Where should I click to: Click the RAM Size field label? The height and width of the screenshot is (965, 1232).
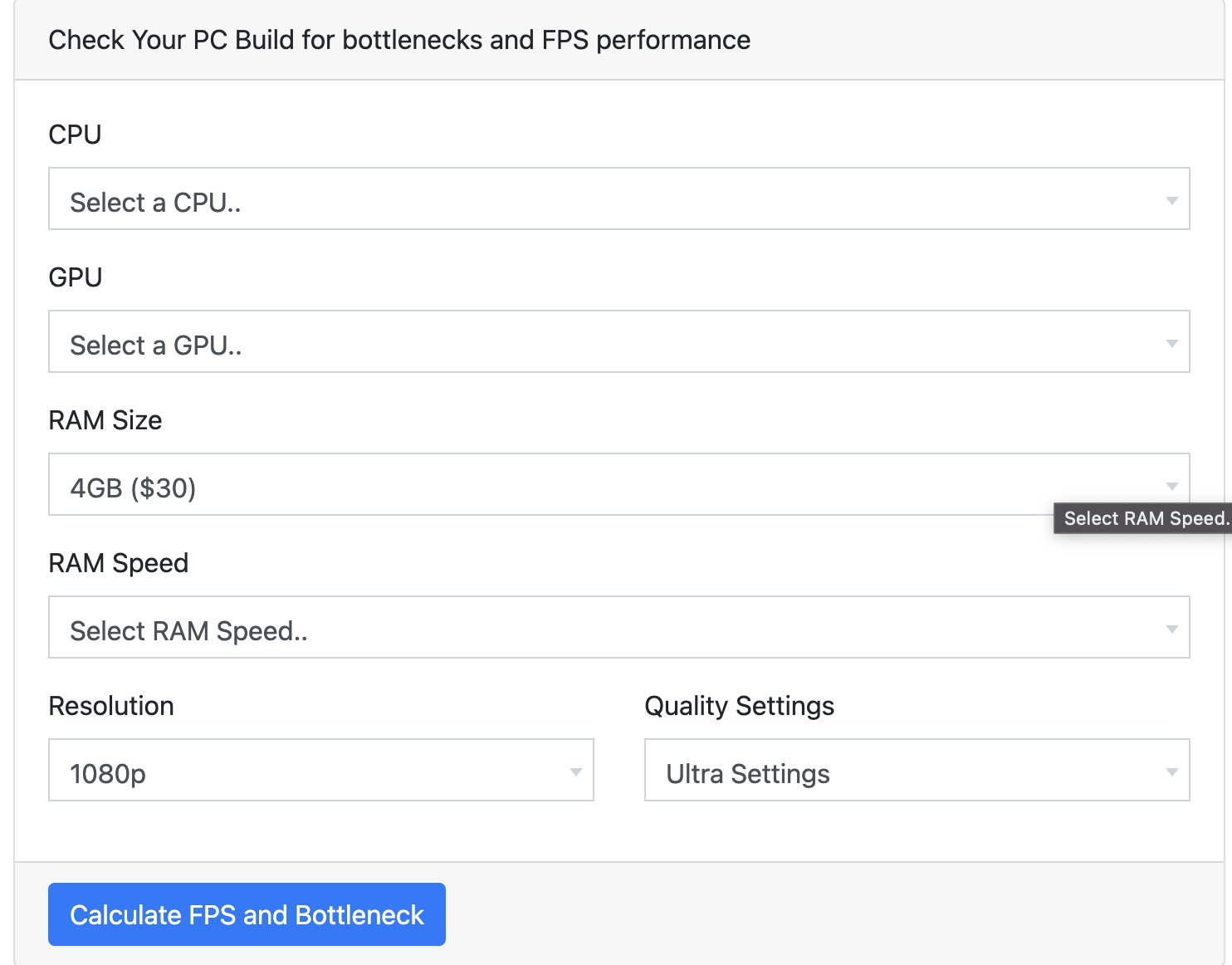click(x=105, y=420)
